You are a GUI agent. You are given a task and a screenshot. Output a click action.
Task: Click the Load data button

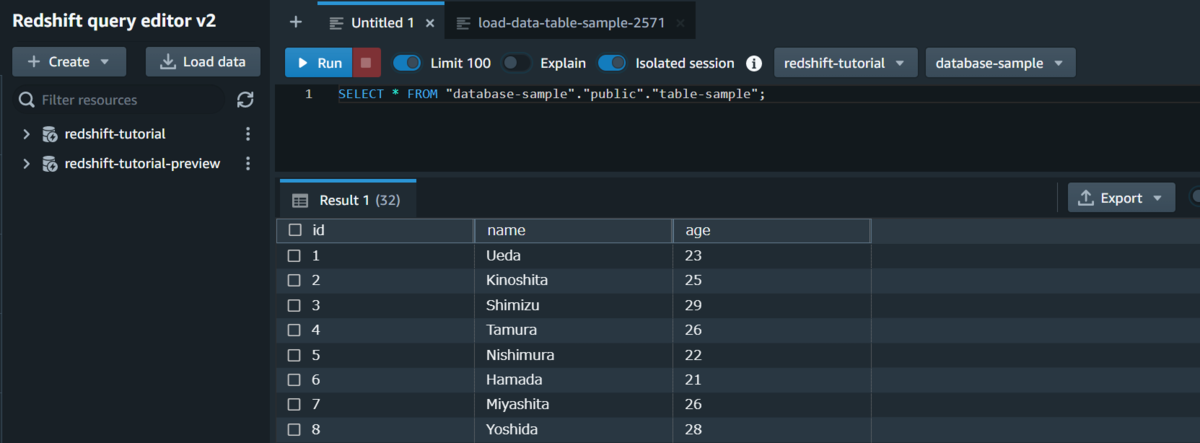coord(203,61)
